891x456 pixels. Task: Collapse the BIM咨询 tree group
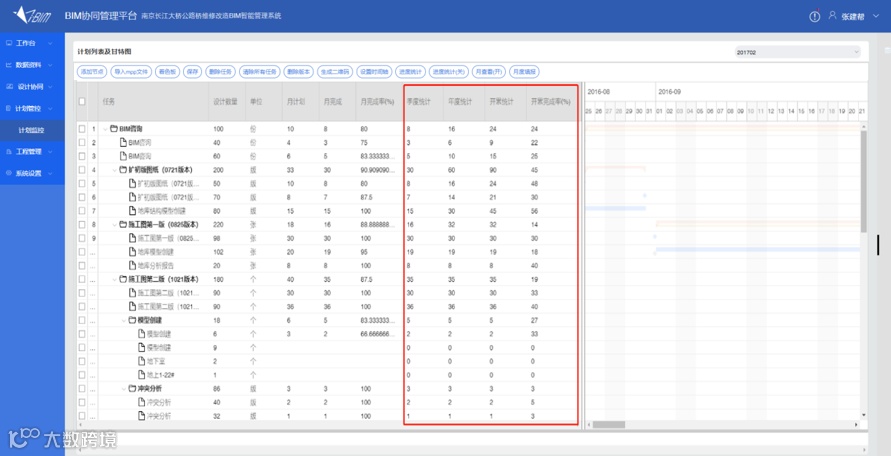(105, 129)
